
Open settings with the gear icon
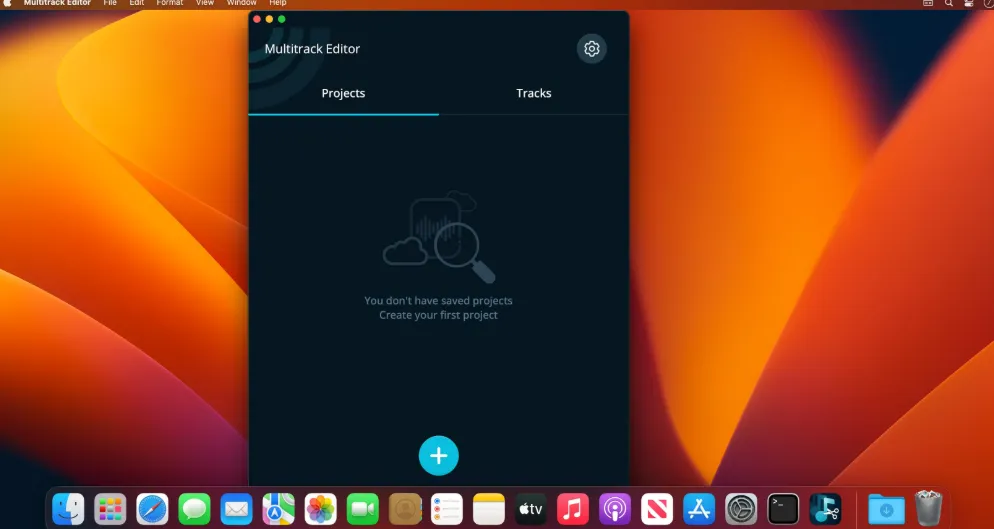pos(591,49)
